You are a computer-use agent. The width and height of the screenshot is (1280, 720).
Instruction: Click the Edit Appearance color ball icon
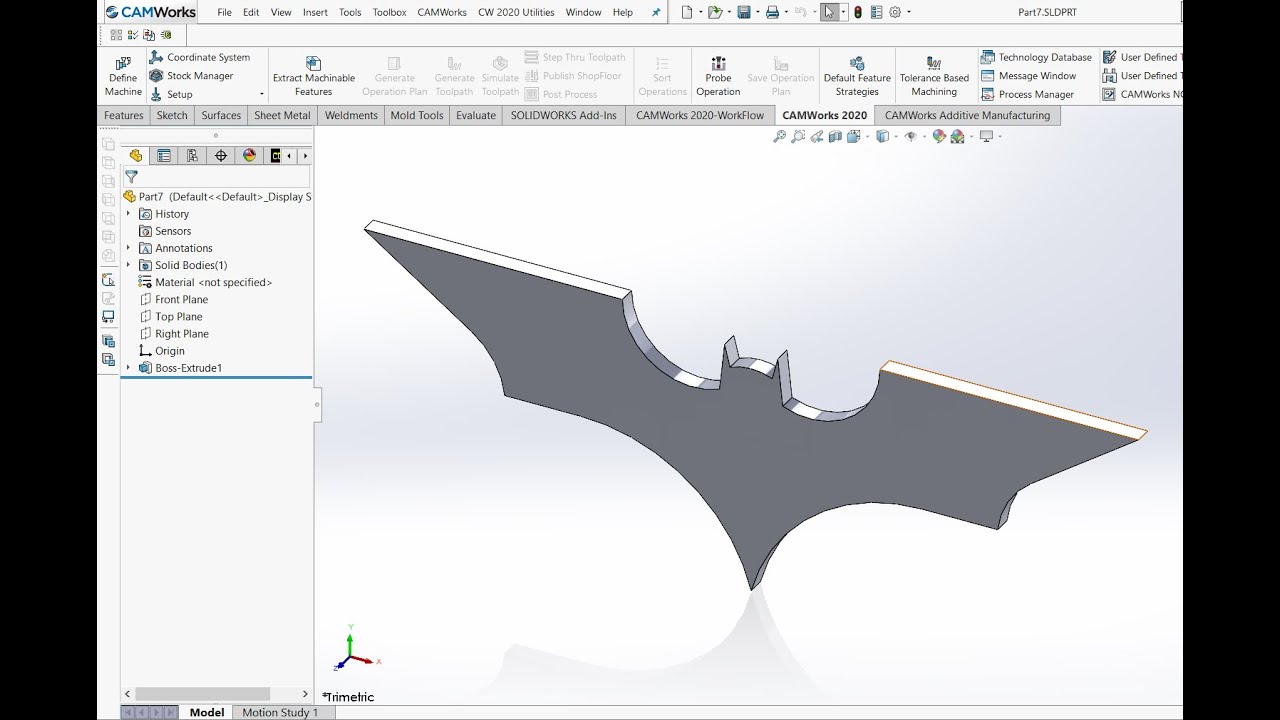939,136
